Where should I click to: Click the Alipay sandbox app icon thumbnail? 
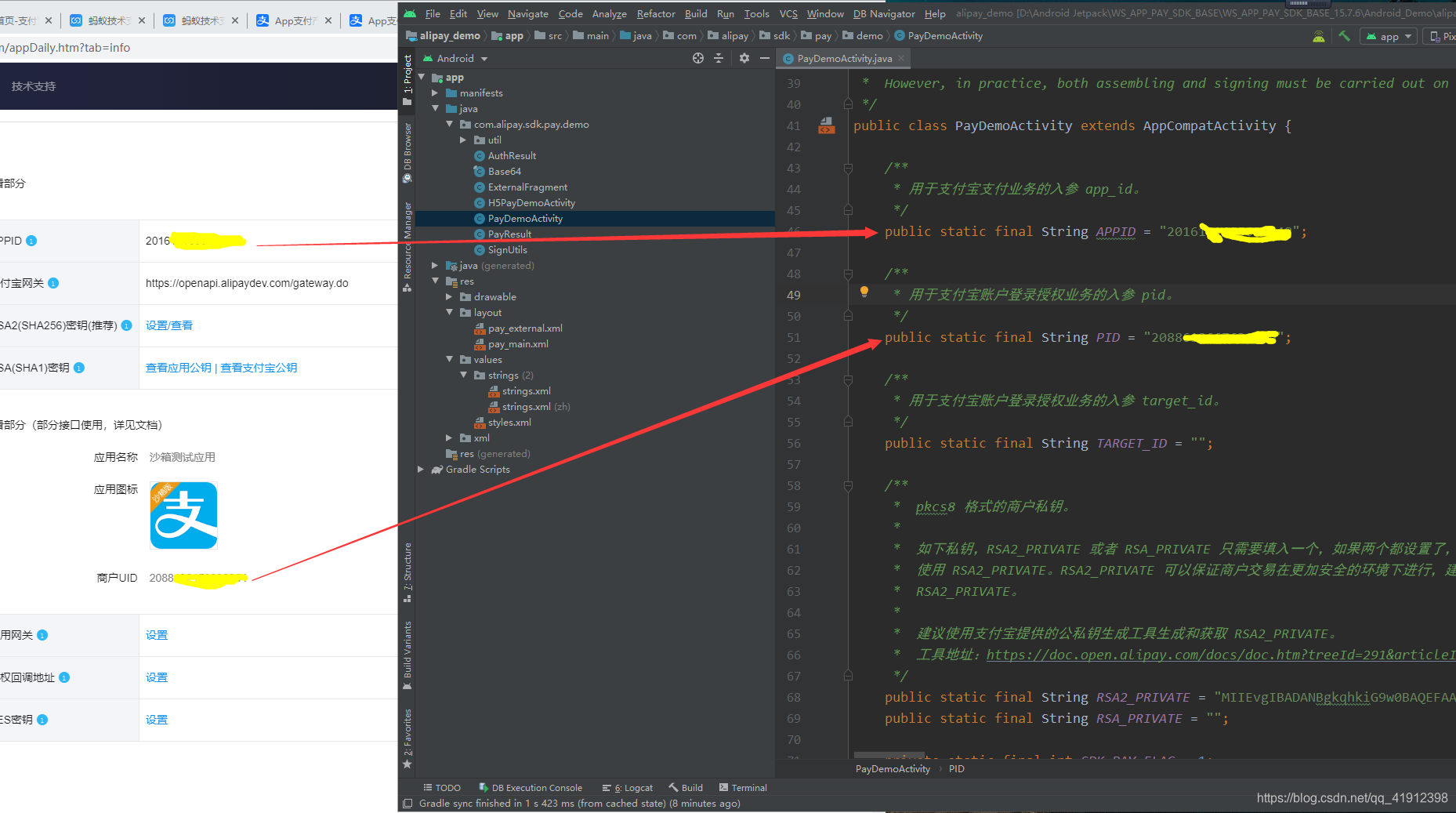(x=183, y=515)
